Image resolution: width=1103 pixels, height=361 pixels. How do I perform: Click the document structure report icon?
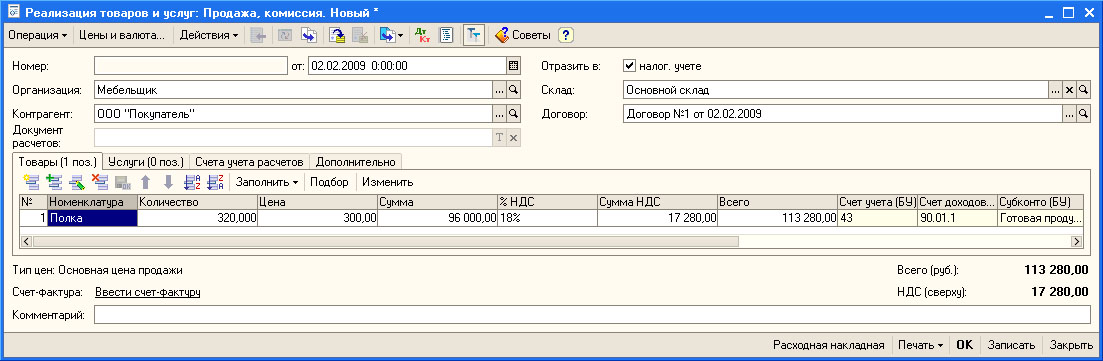click(446, 34)
